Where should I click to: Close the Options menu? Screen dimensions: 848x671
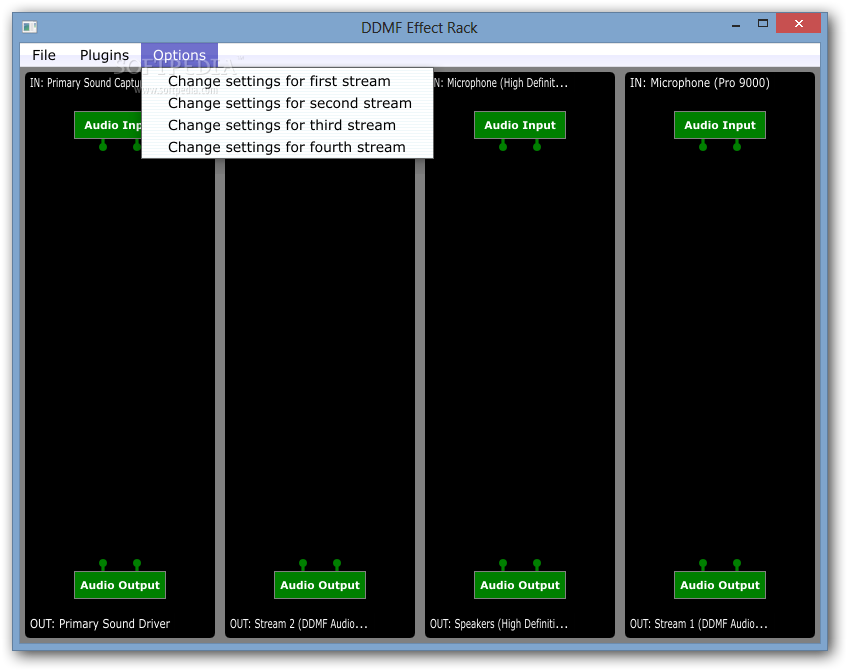click(179, 55)
